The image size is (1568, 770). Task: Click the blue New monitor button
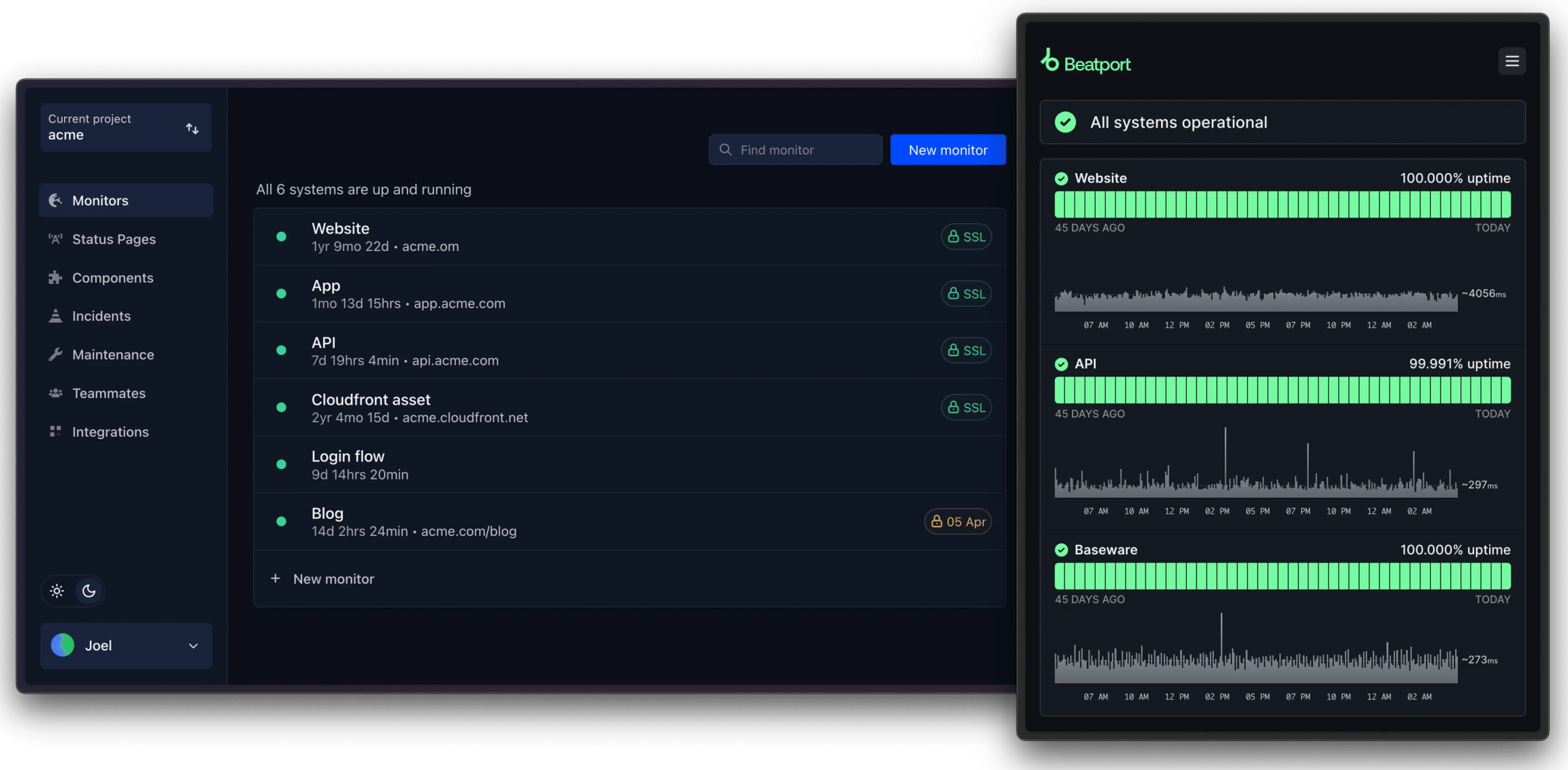pyautogui.click(x=948, y=150)
